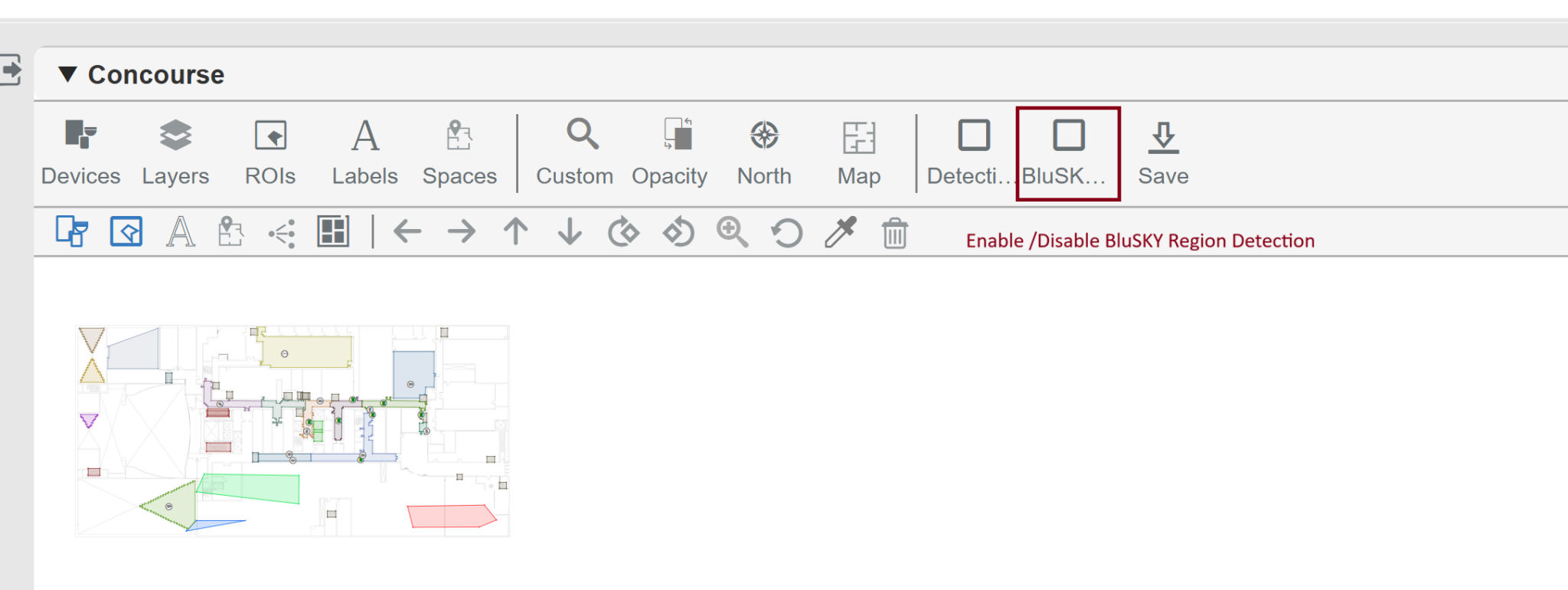The width and height of the screenshot is (1568, 590).
Task: Toggle the Detection checkbox
Action: coord(974,136)
